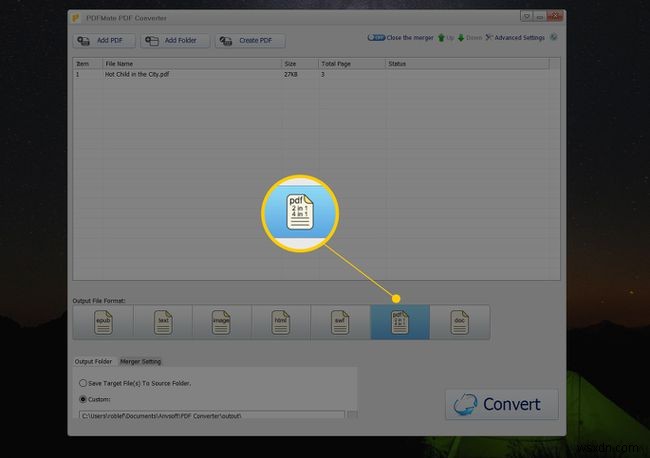The height and width of the screenshot is (458, 650).
Task: Select the image output format icon
Action: click(222, 322)
